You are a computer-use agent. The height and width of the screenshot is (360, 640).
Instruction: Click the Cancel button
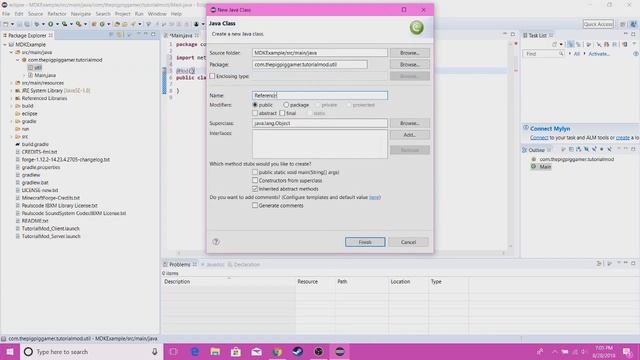tap(408, 242)
